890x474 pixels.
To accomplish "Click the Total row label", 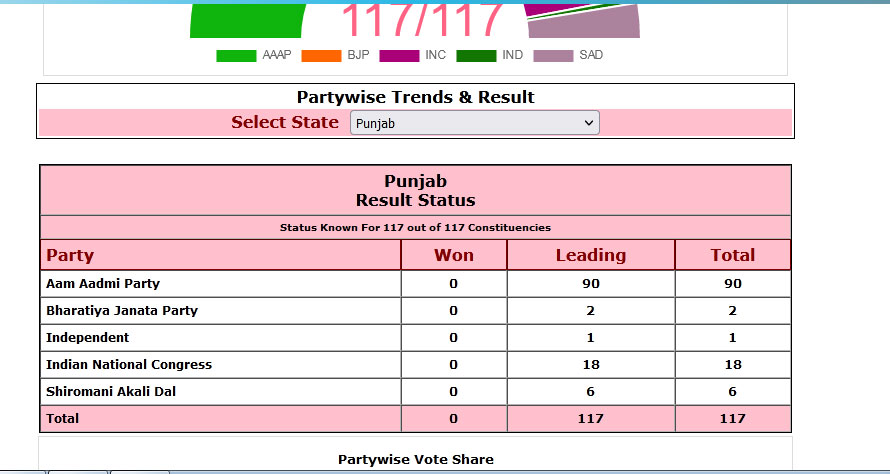I will click(62, 418).
